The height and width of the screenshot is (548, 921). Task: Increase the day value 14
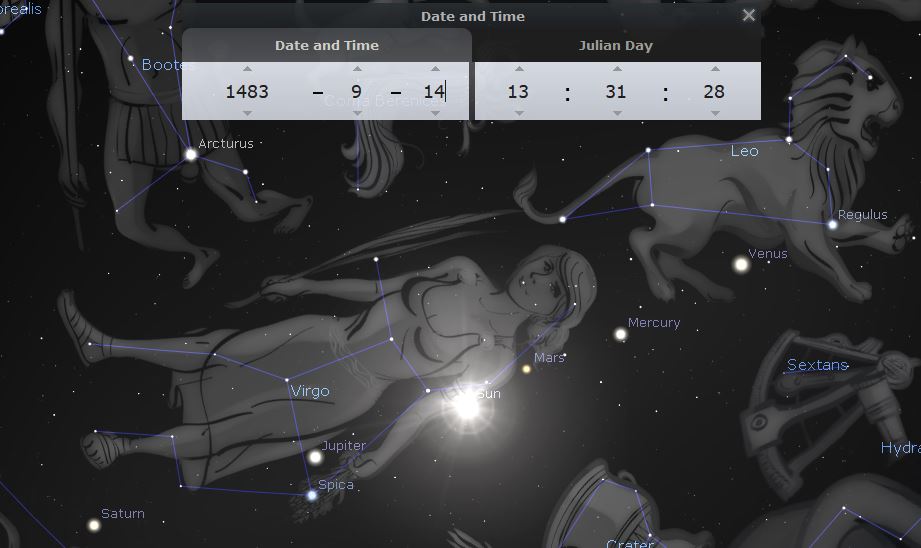point(435,69)
